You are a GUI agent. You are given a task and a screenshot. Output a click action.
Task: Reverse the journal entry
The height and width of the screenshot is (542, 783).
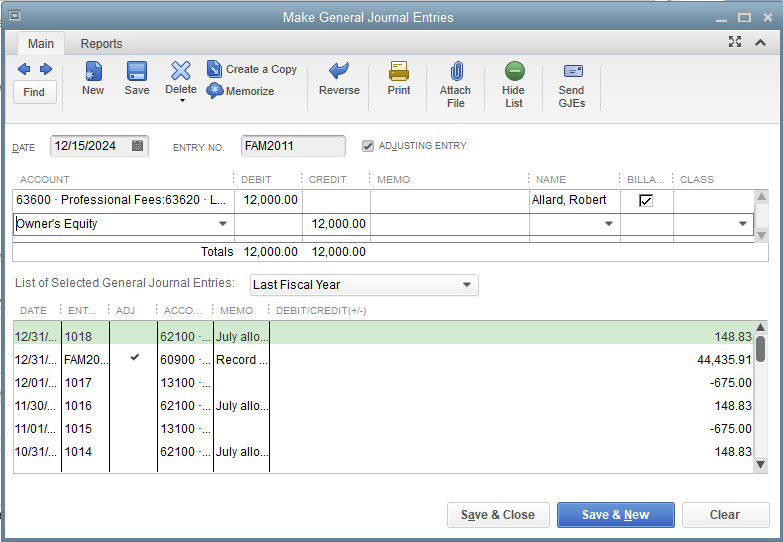click(x=339, y=78)
